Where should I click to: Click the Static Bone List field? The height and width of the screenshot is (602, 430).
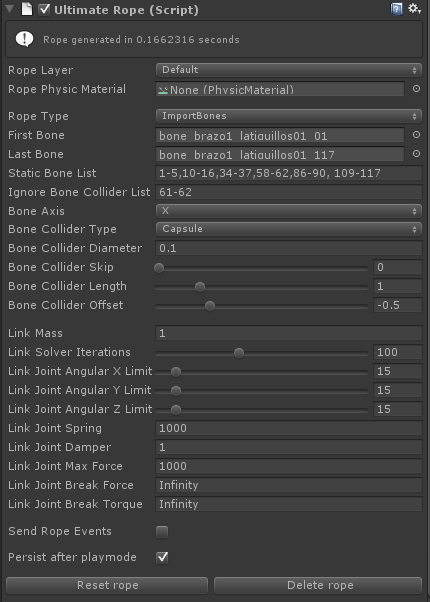point(289,173)
